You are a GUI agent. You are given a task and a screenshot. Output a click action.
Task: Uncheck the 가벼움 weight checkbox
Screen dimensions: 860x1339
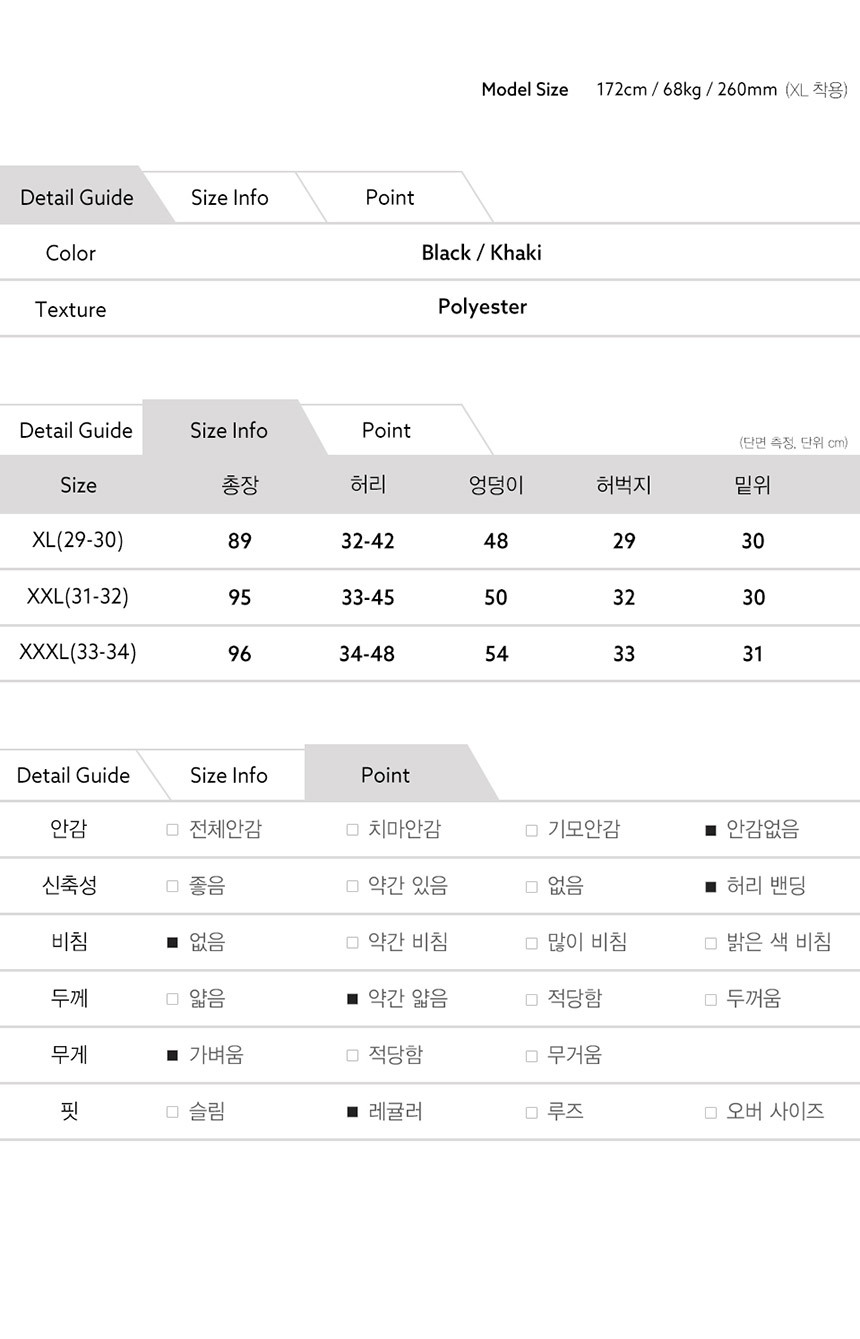pos(173,1055)
